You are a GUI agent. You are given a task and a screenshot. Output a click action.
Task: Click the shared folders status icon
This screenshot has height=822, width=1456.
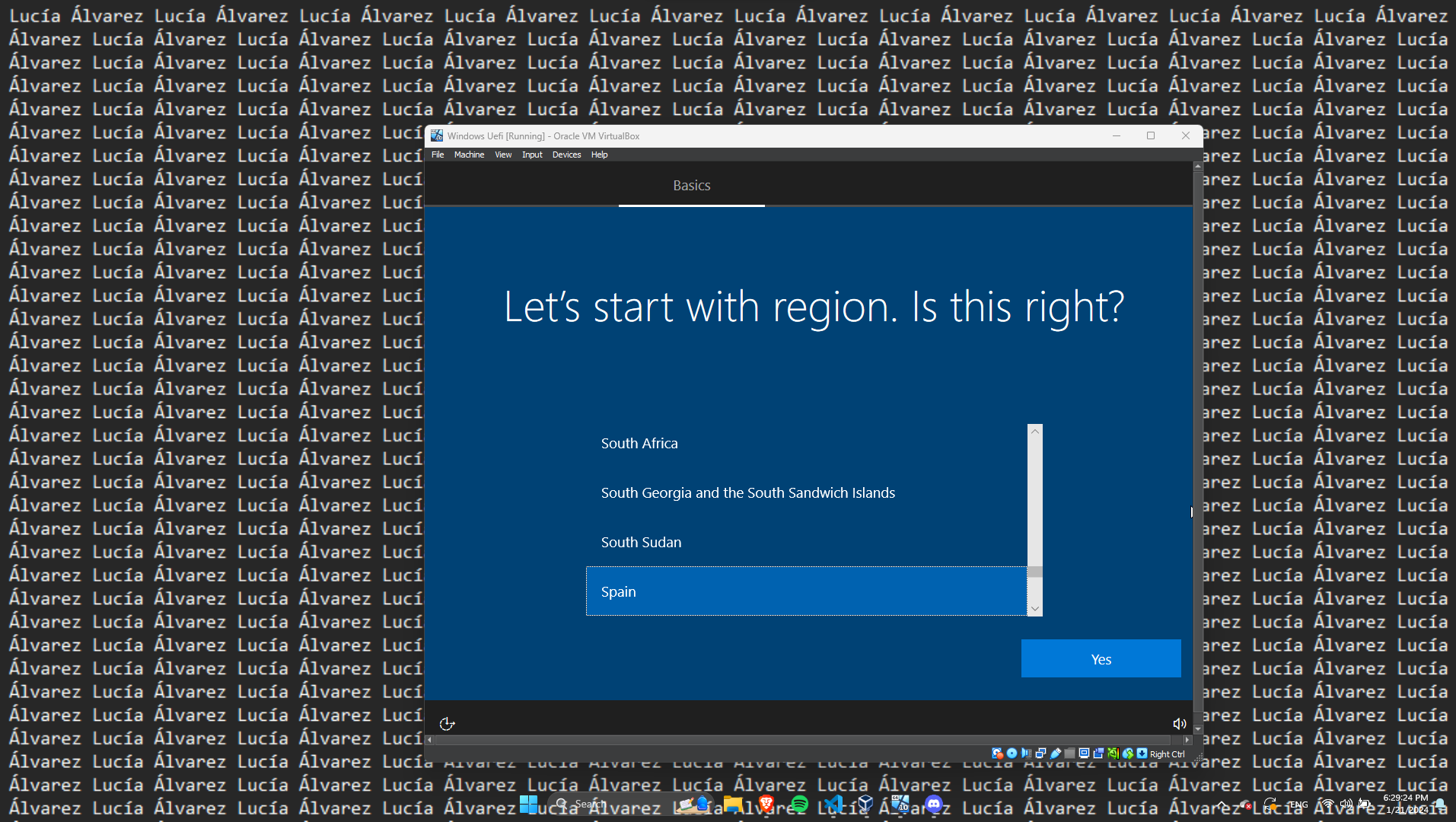[1069, 753]
